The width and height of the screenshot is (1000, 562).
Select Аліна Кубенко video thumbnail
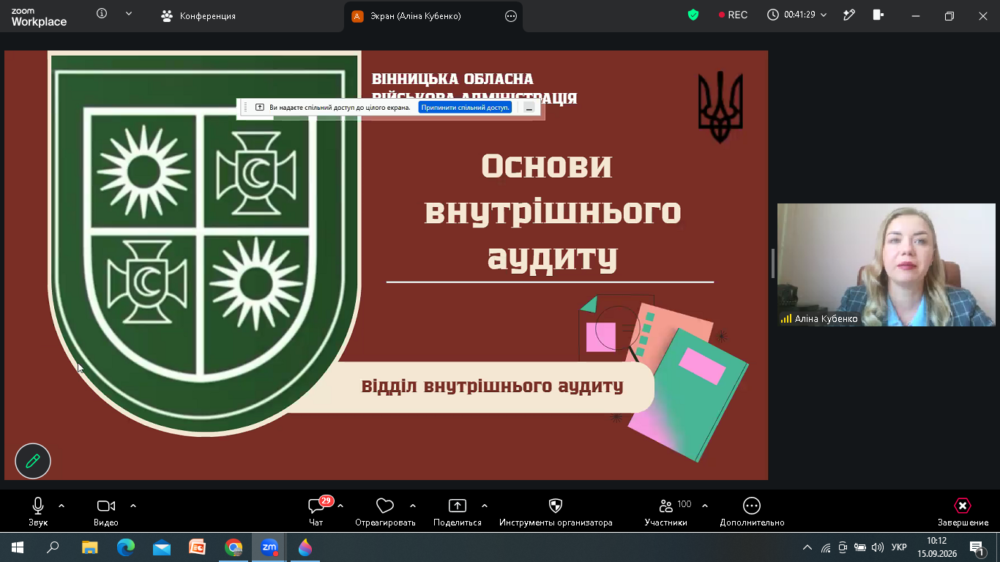886,265
